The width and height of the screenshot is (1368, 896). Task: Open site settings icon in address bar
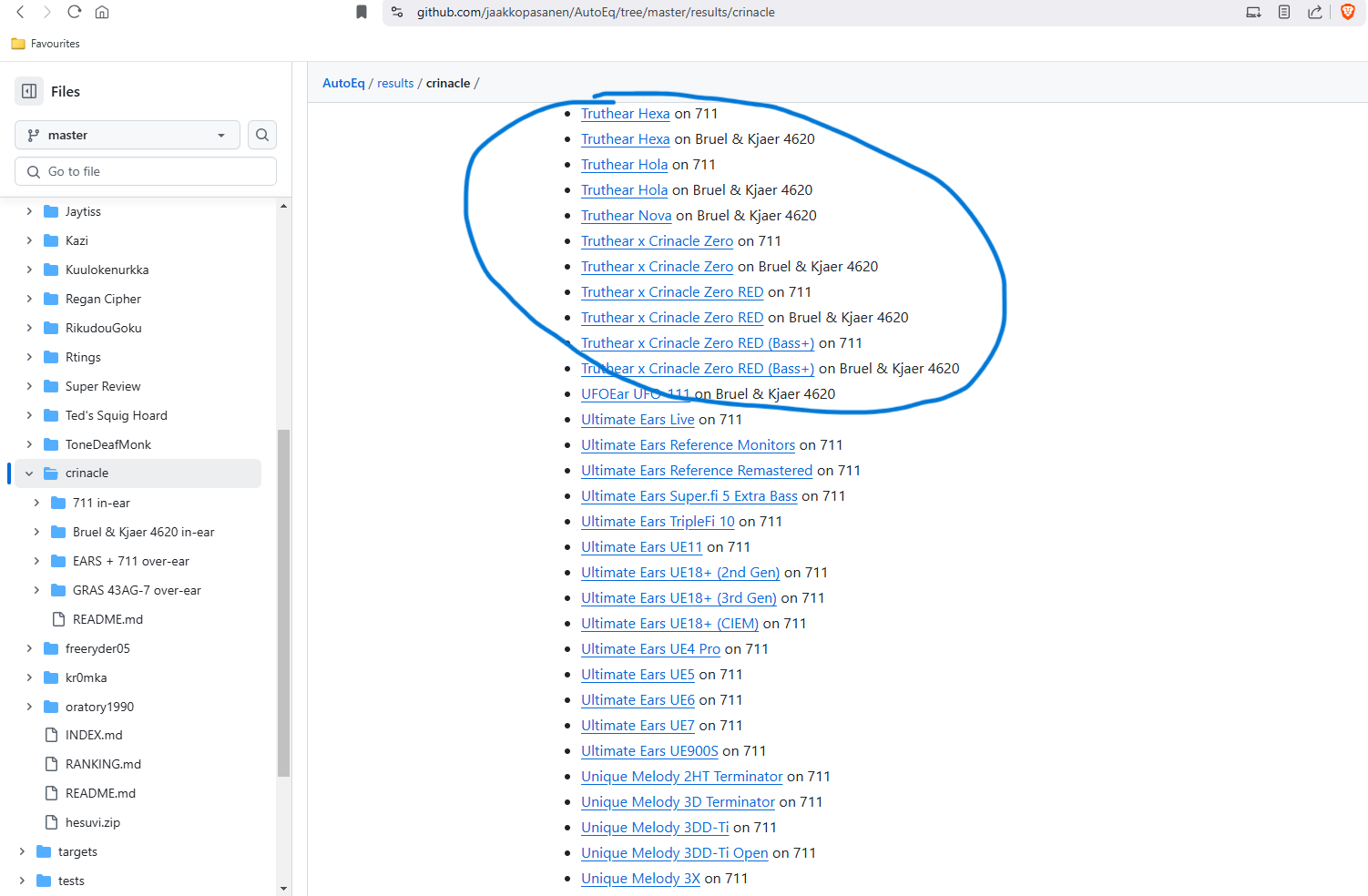tap(397, 12)
